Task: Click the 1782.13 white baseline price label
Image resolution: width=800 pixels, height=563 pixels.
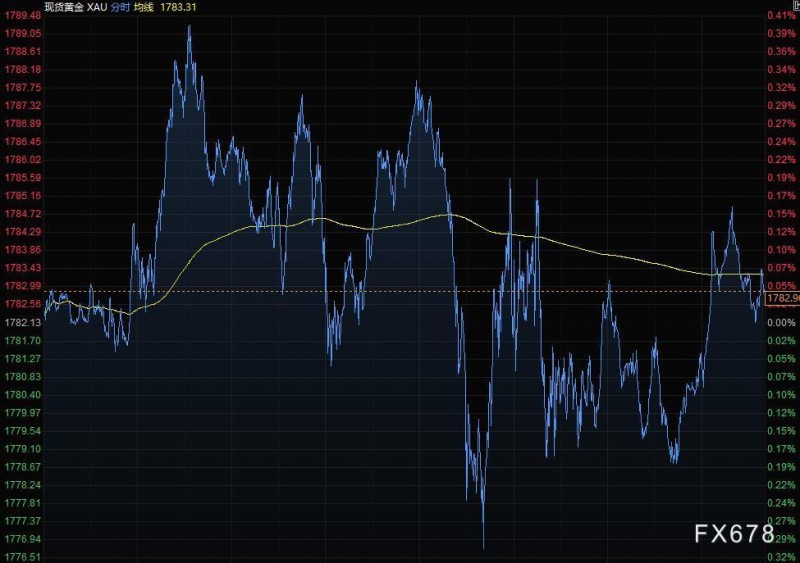Action: [22, 323]
